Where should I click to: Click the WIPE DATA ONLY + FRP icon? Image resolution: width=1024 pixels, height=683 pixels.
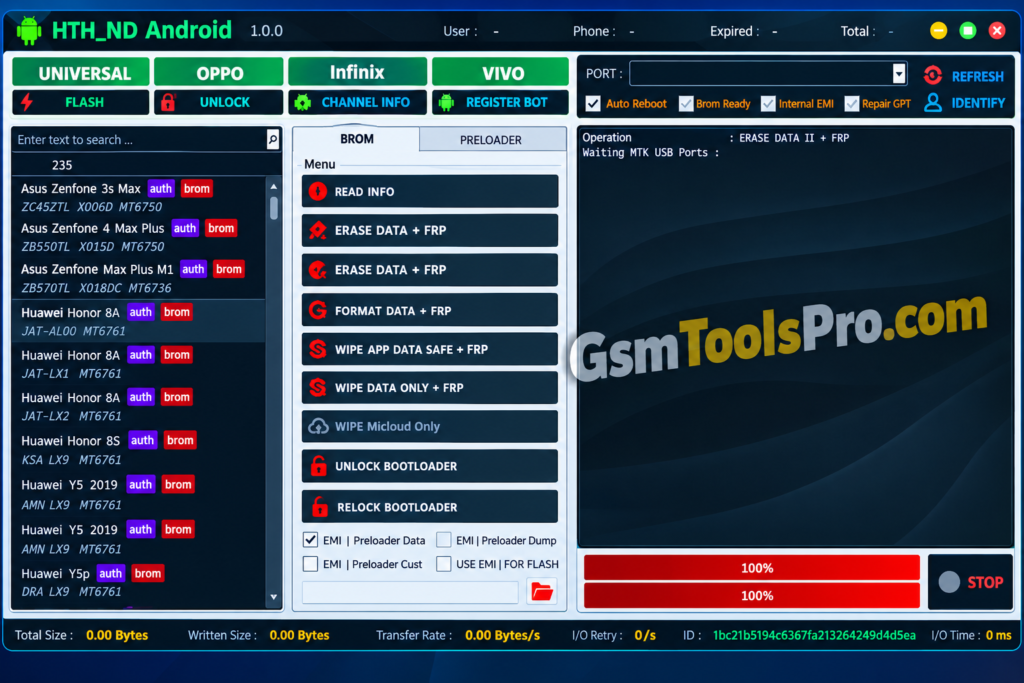pyautogui.click(x=318, y=388)
